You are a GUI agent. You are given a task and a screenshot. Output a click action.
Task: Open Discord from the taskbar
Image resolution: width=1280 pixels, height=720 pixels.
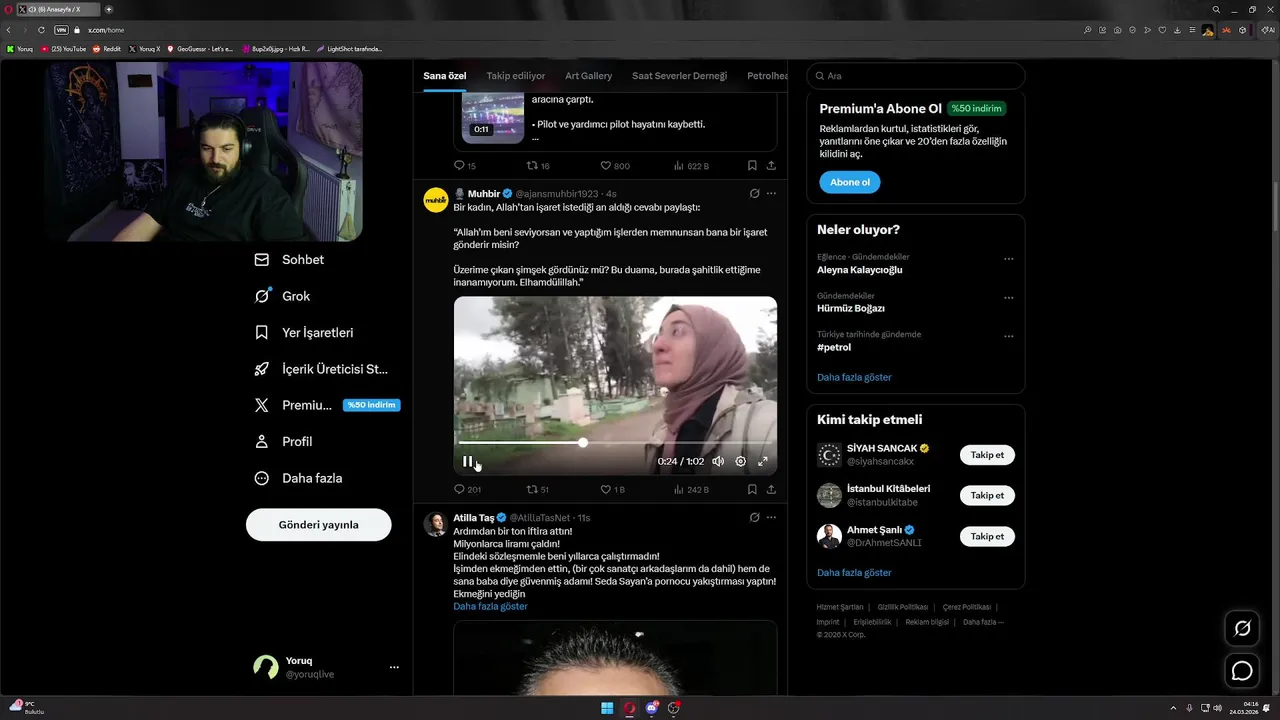point(653,708)
